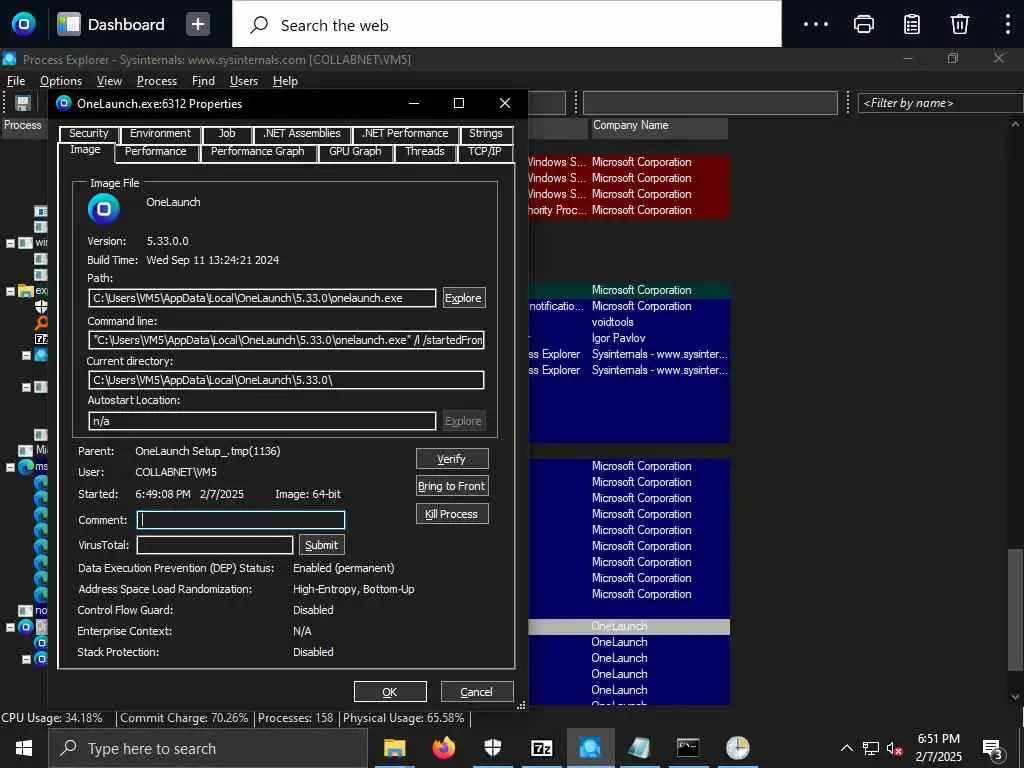The height and width of the screenshot is (768, 1024).
Task: Open a new tab with the plus button
Action: tap(198, 25)
